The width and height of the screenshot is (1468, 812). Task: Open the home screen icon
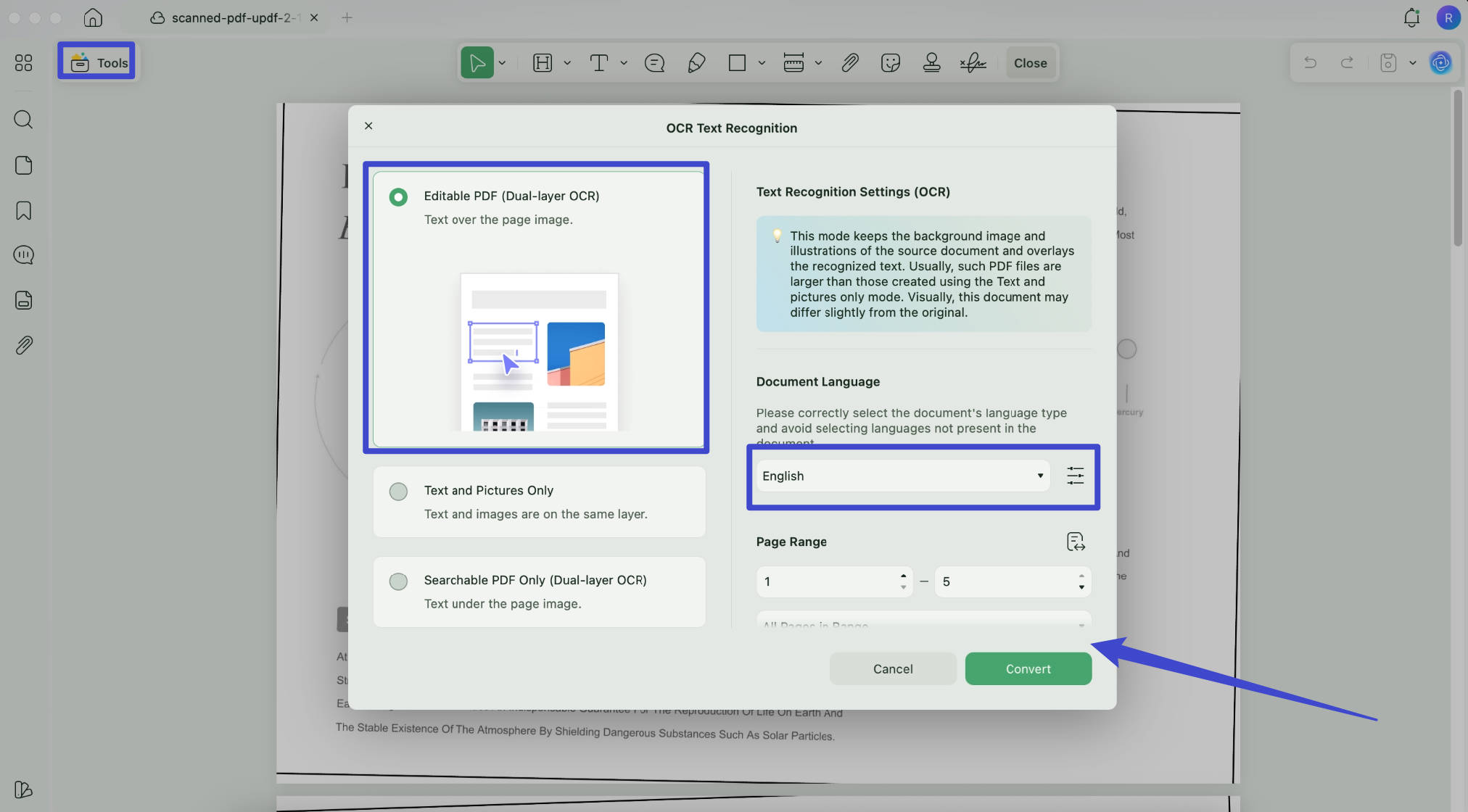click(93, 17)
